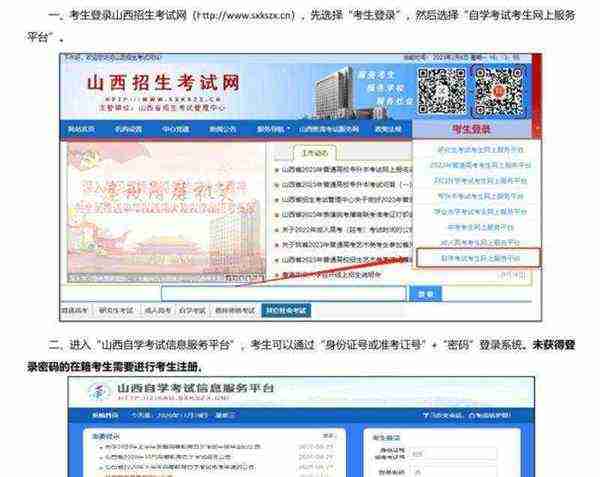Open the third notice row in platform list
The image size is (600, 477).
tap(178, 467)
